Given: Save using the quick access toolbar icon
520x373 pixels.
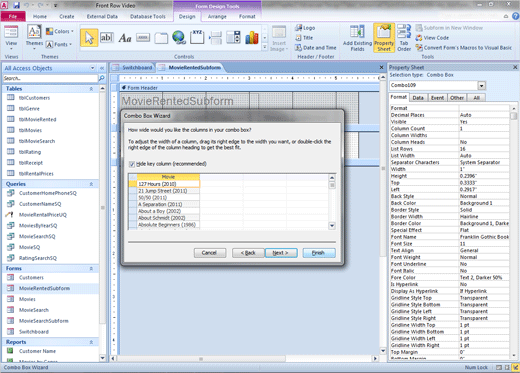Looking at the screenshot, I should point(16,5).
